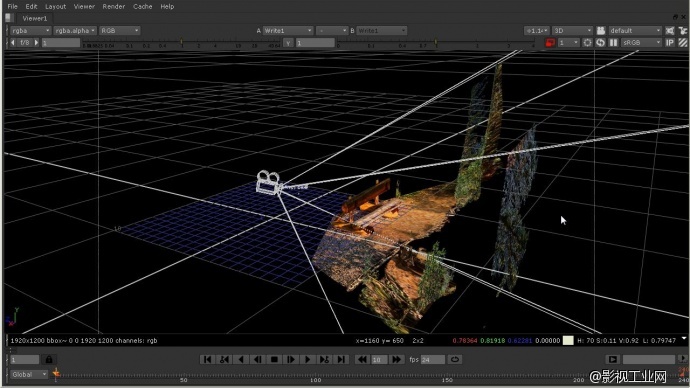
Task: Adjust the gain slider
Action: (181, 43)
